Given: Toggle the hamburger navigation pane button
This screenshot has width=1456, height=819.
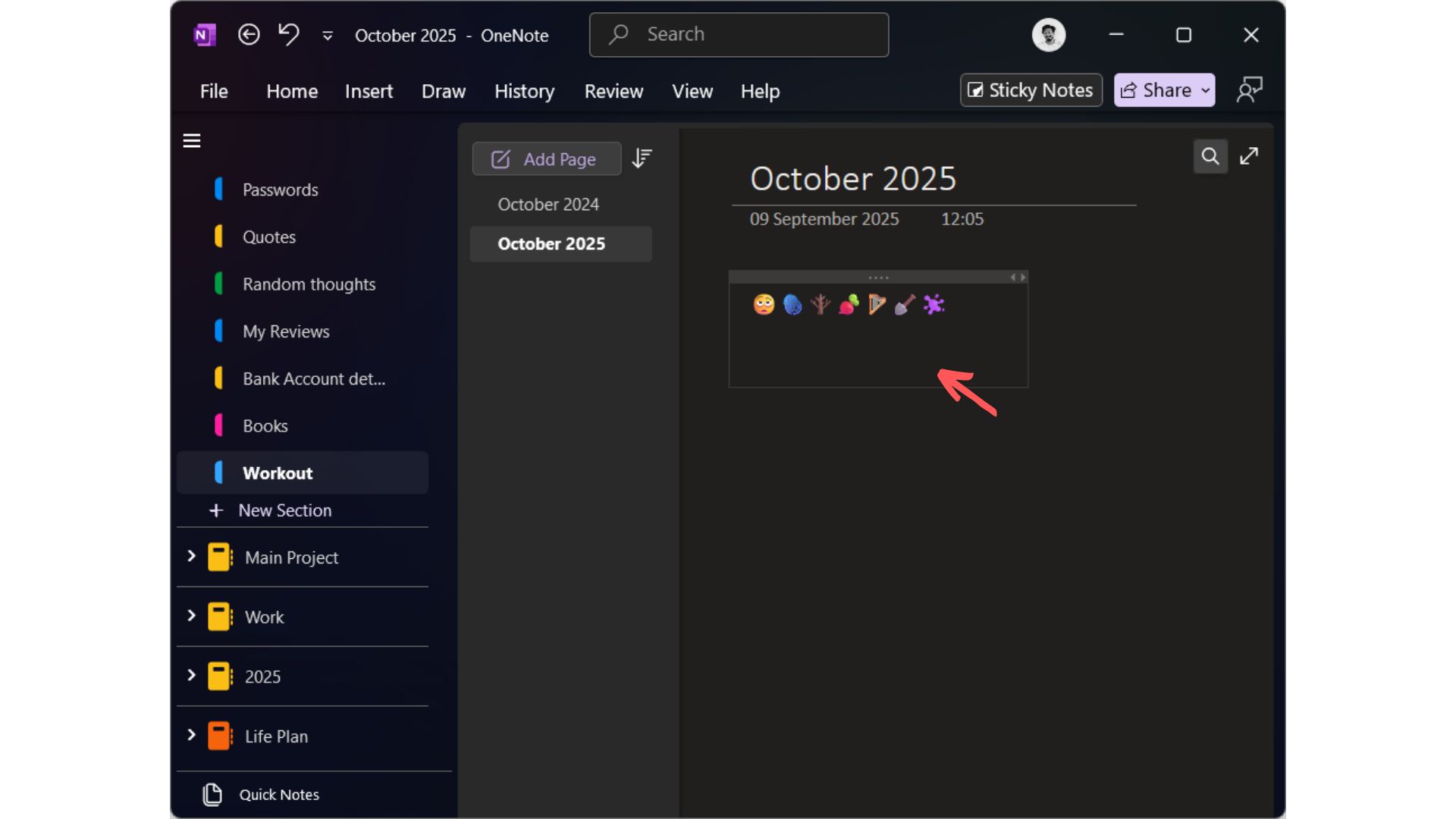Looking at the screenshot, I should coord(192,141).
